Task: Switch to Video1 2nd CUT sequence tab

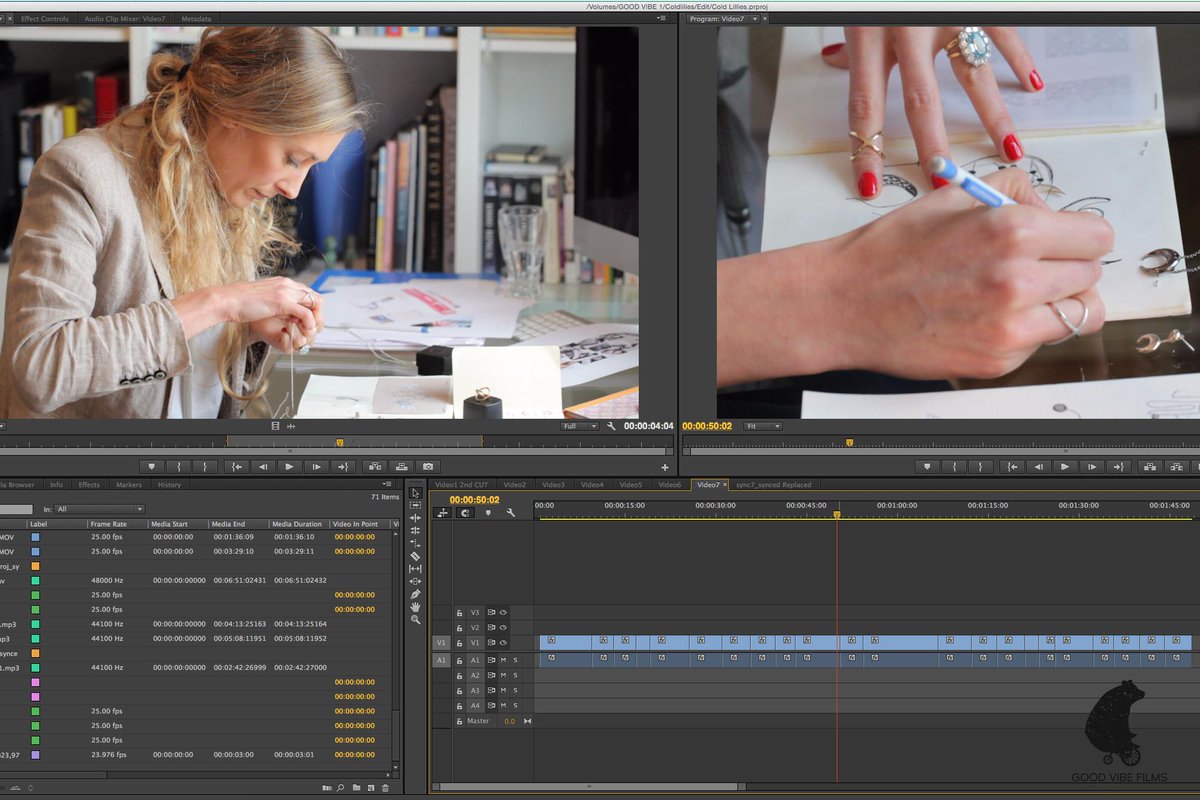Action: pyautogui.click(x=461, y=485)
